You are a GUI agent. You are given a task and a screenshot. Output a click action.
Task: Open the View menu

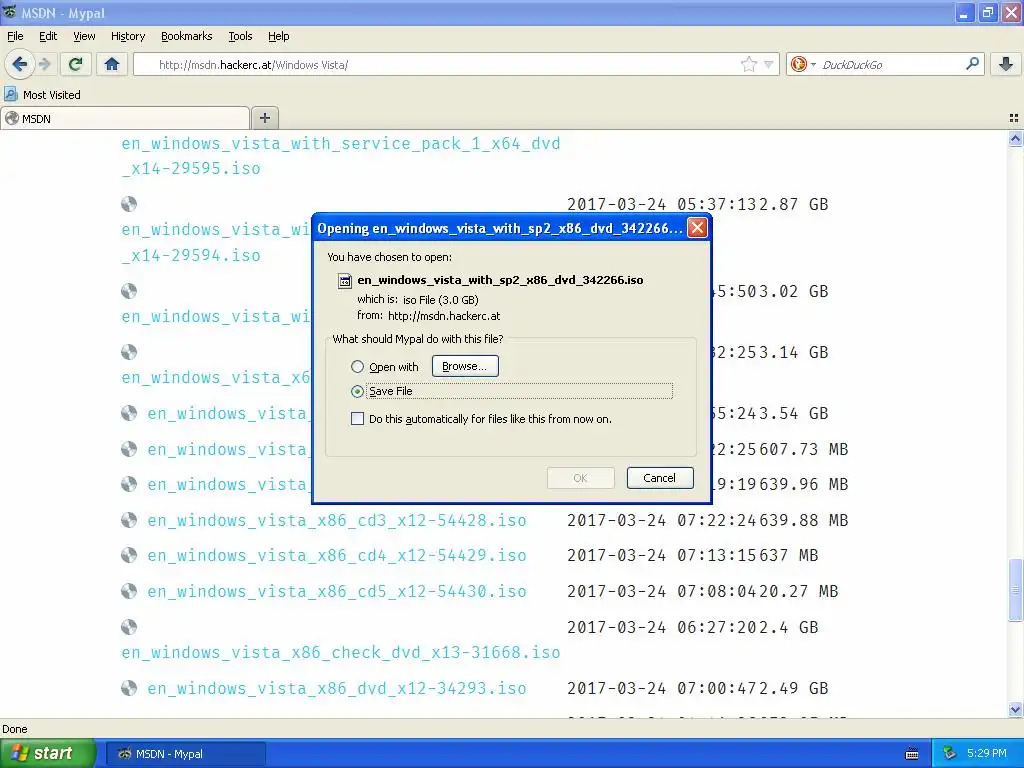(84, 36)
